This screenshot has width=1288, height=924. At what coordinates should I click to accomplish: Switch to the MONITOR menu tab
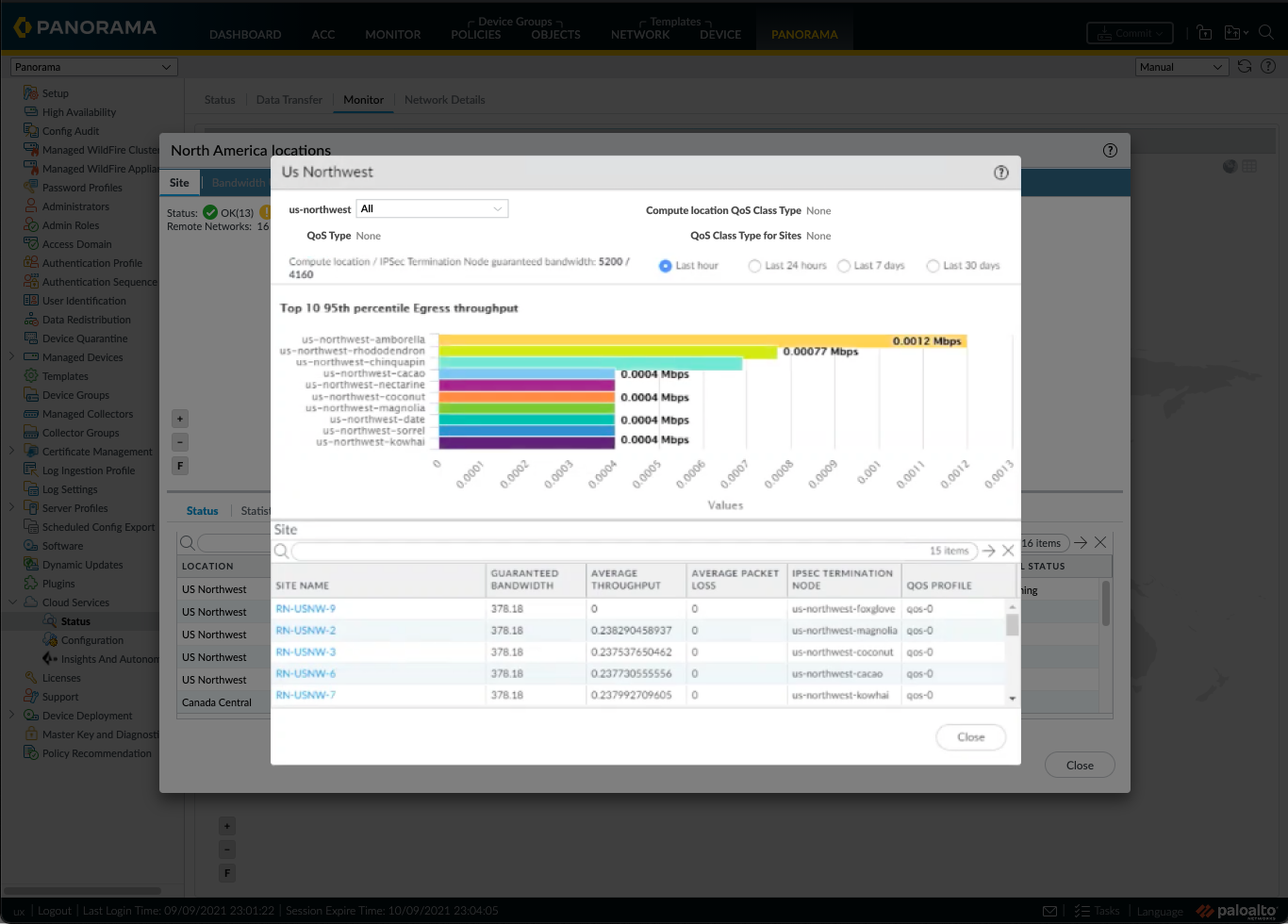(x=393, y=35)
